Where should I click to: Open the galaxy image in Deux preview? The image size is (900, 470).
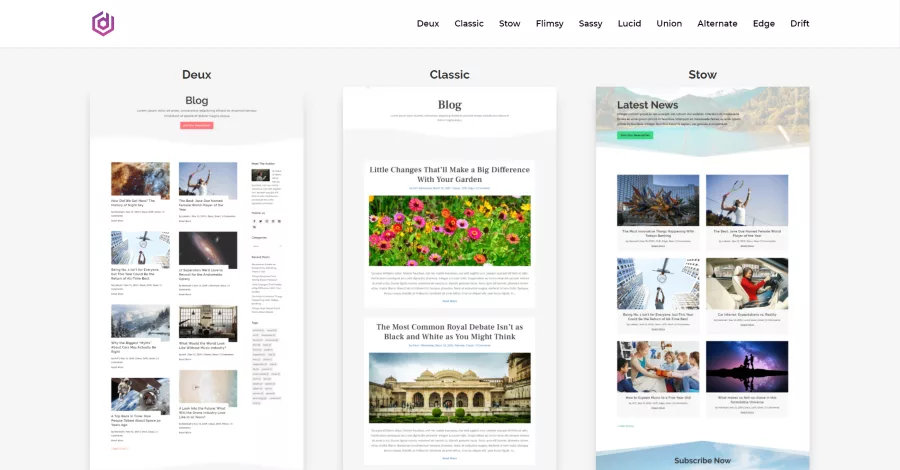(x=208, y=250)
